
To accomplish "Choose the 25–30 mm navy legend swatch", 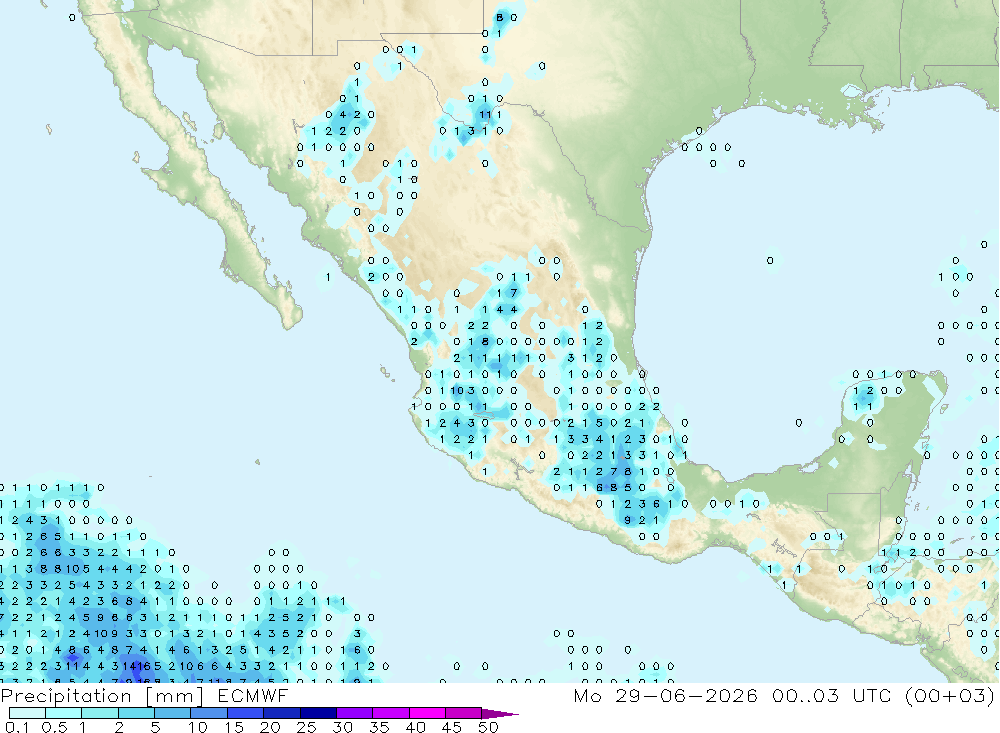I will pyautogui.click(x=318, y=713).
